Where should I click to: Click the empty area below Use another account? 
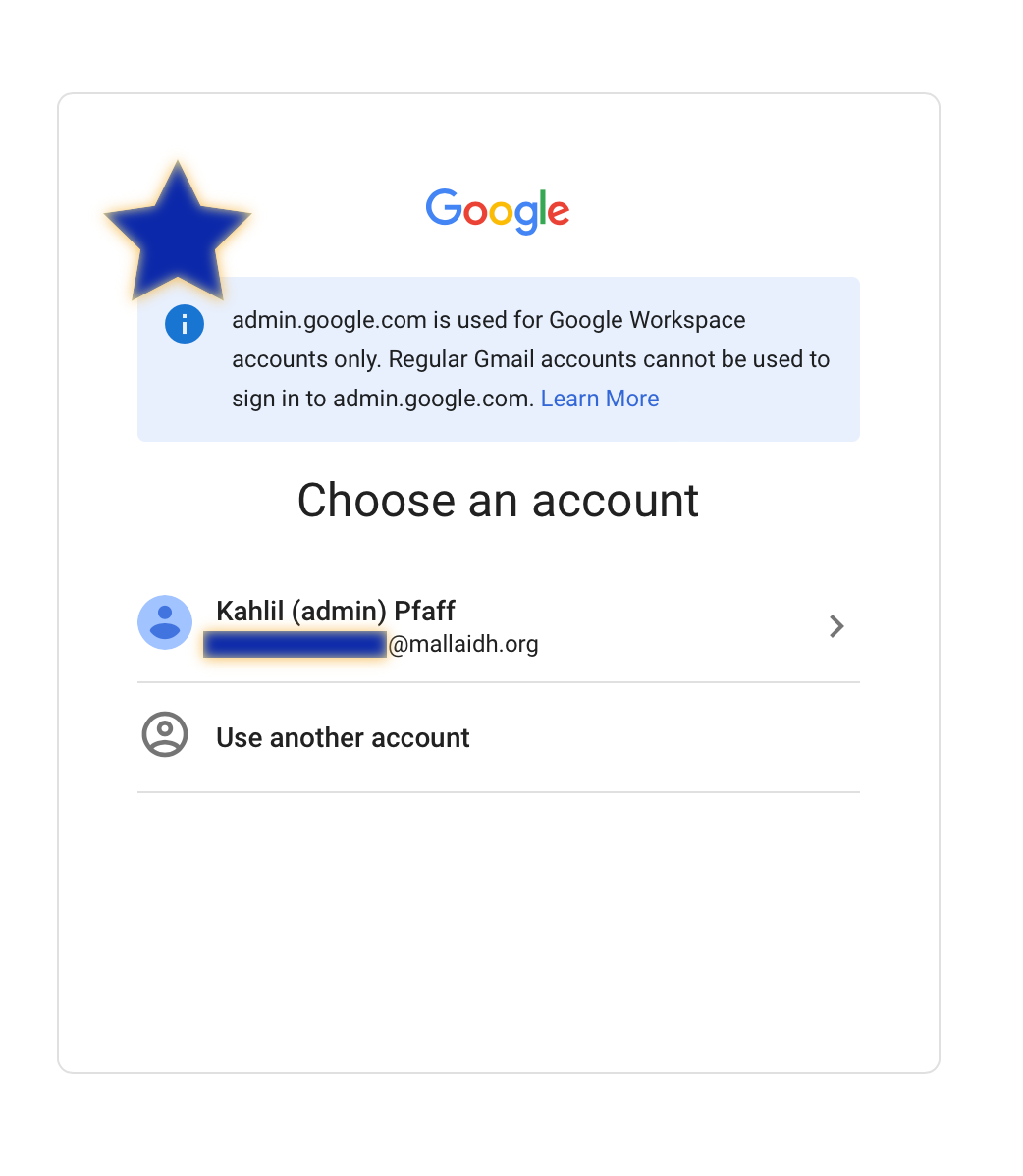click(x=498, y=930)
